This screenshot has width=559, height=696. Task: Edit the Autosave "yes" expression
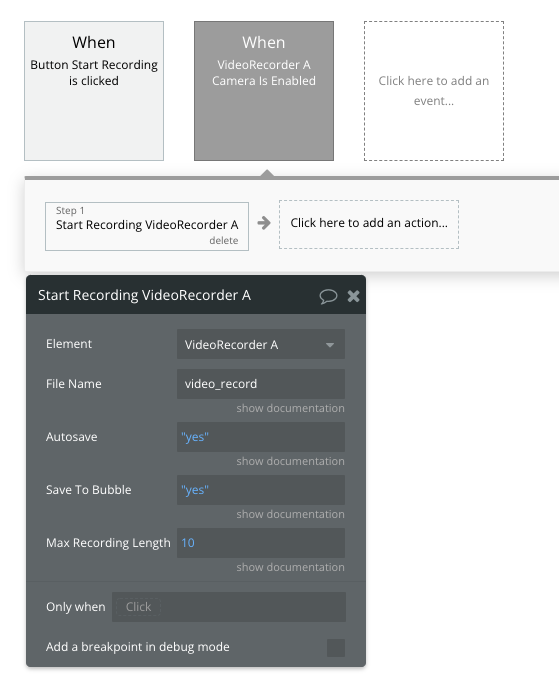[261, 437]
